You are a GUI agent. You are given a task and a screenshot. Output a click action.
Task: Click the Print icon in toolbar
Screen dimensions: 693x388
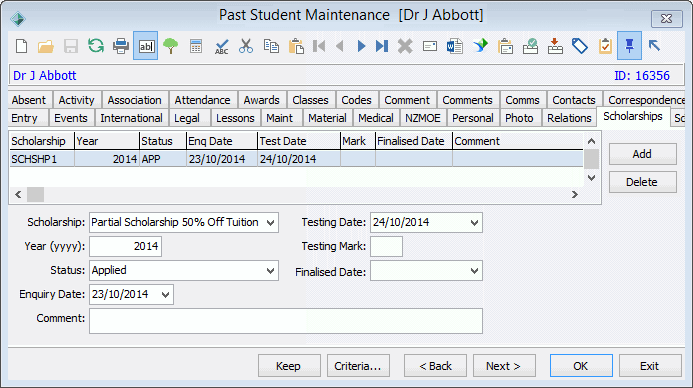(x=121, y=46)
